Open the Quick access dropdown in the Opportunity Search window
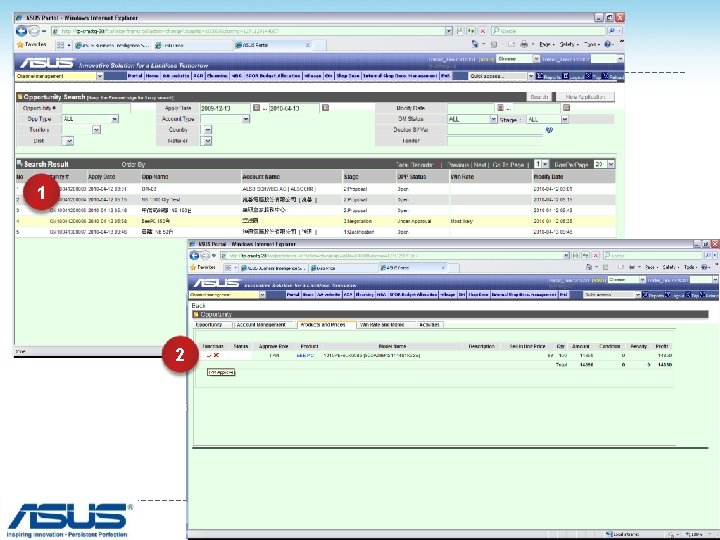Image resolution: width=720 pixels, height=540 pixels. click(531, 76)
